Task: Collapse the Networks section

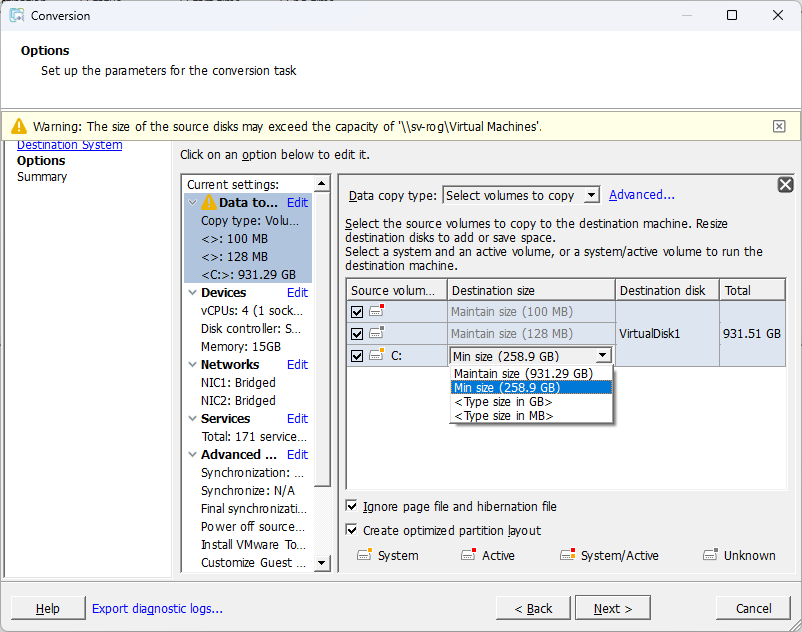Action: [193, 365]
